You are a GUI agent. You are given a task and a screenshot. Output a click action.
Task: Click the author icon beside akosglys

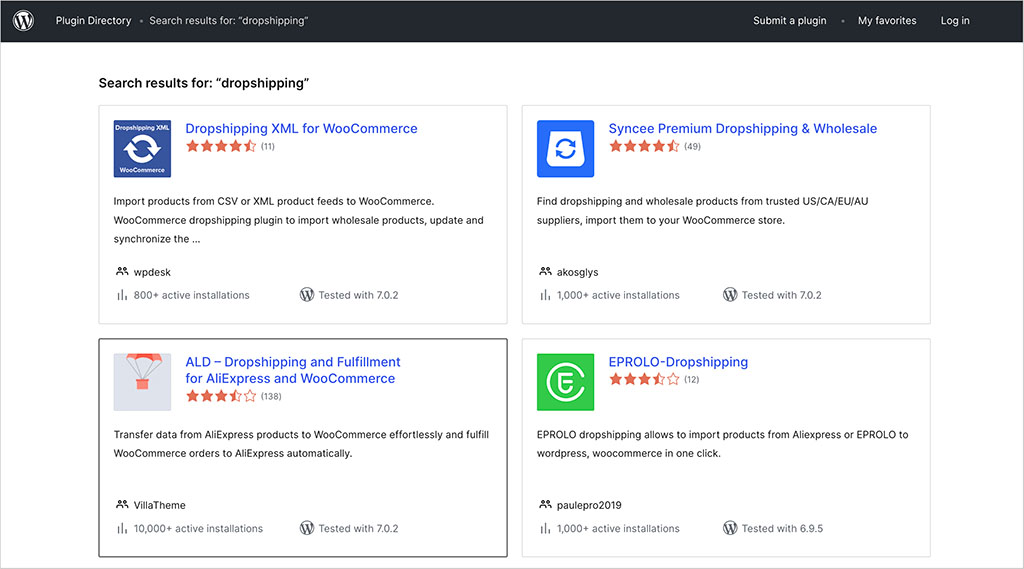click(545, 271)
